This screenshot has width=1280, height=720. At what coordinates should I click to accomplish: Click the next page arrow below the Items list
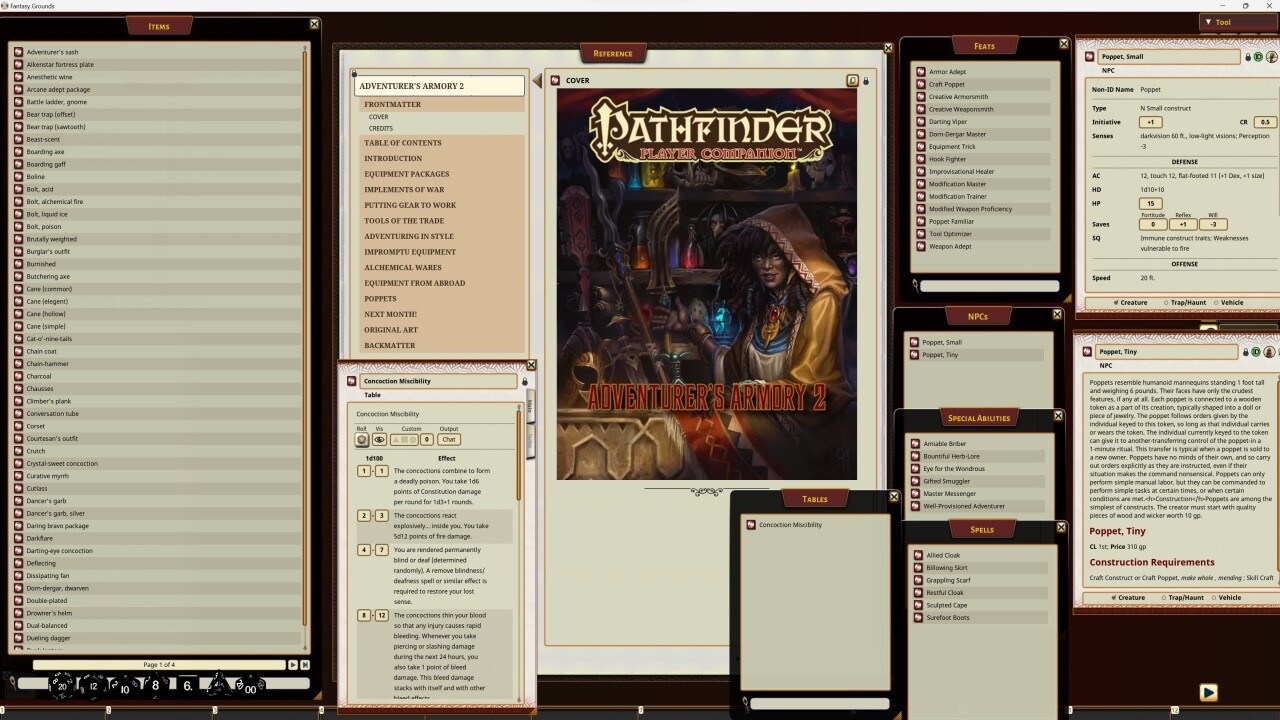point(292,664)
